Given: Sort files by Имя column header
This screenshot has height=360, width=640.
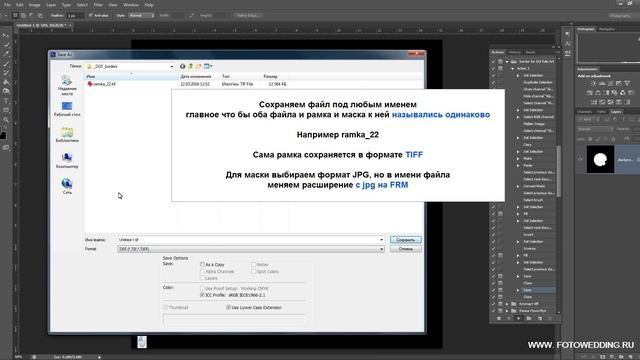Looking at the screenshot, I should [131, 76].
